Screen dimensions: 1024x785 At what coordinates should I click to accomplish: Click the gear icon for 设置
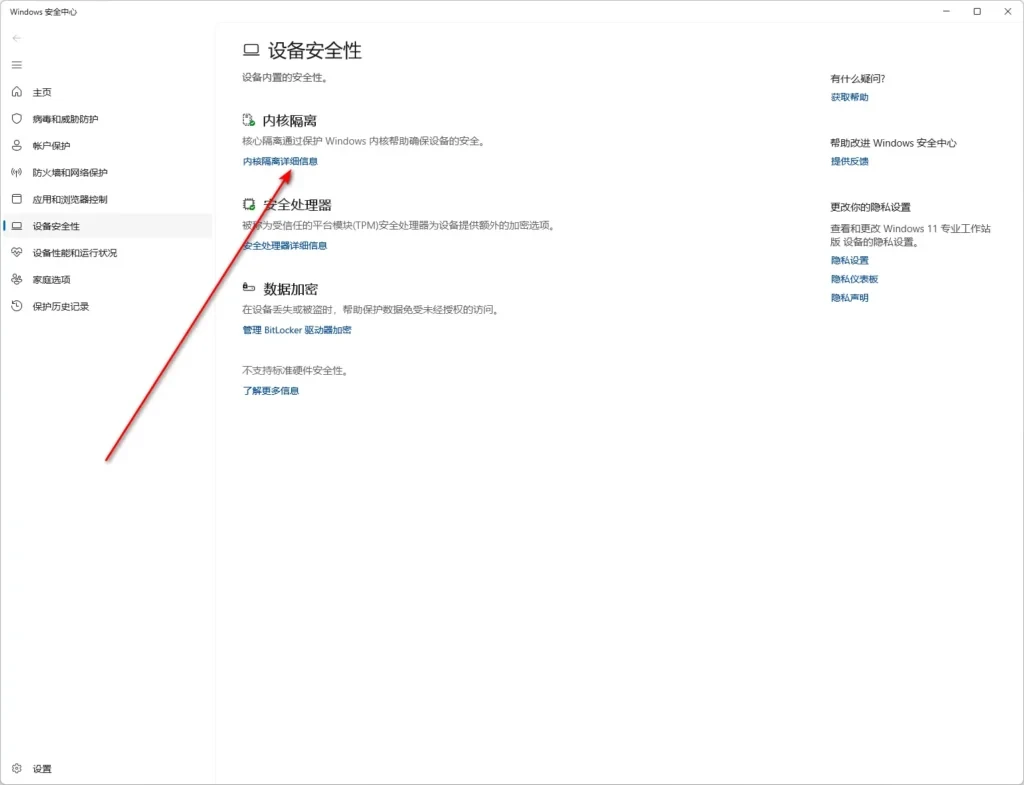(x=17, y=768)
